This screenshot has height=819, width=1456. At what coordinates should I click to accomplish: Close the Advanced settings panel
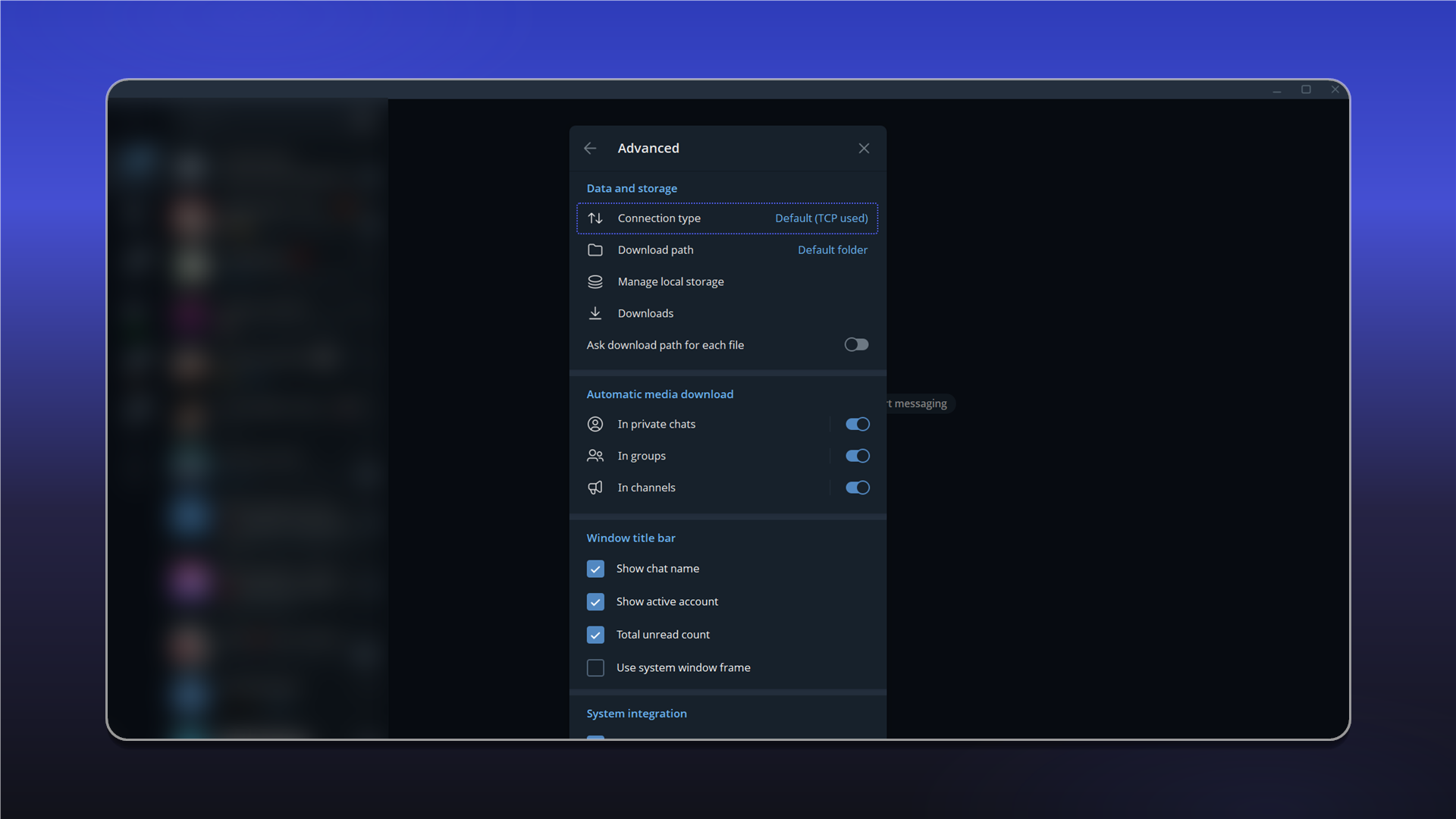coord(864,149)
